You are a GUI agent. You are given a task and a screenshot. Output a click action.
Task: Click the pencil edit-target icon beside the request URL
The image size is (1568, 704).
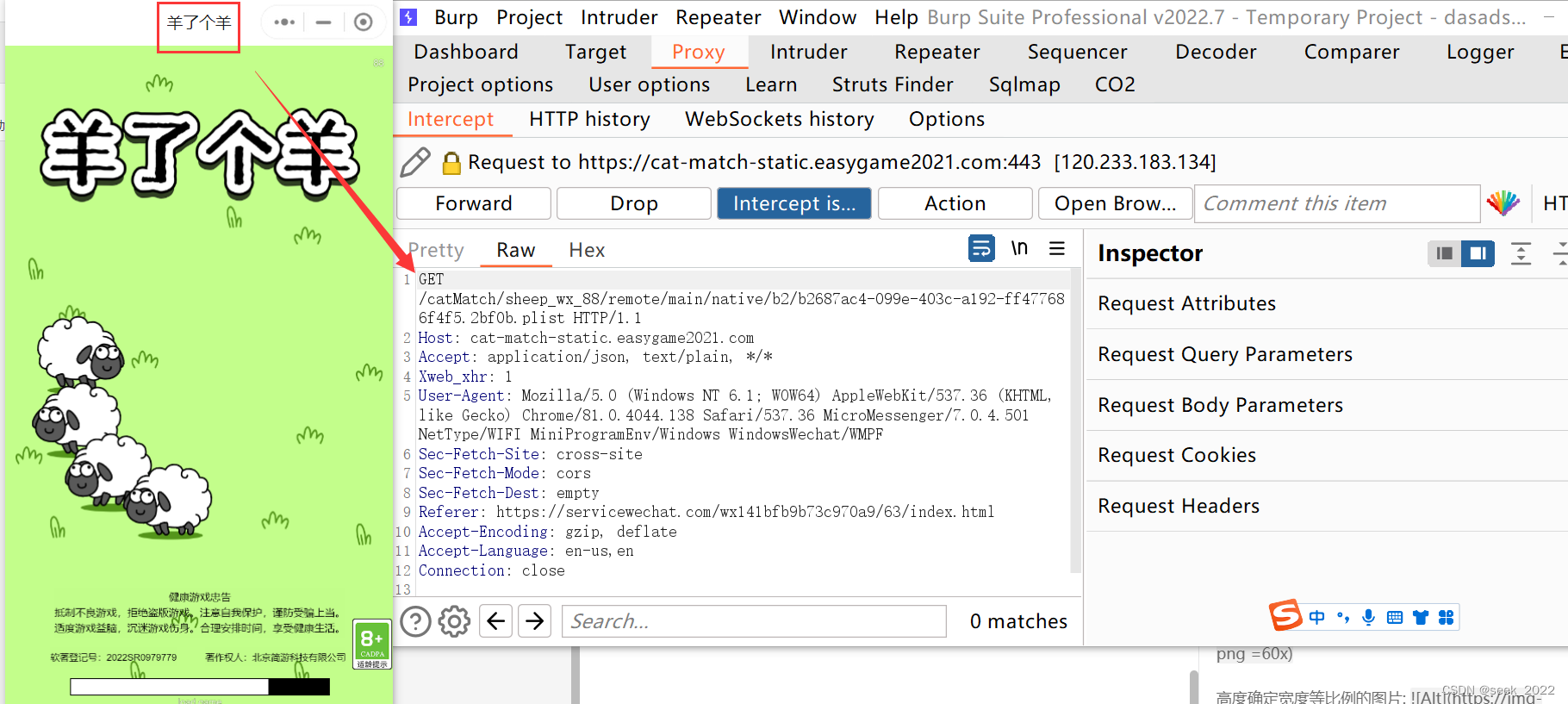coord(415,162)
